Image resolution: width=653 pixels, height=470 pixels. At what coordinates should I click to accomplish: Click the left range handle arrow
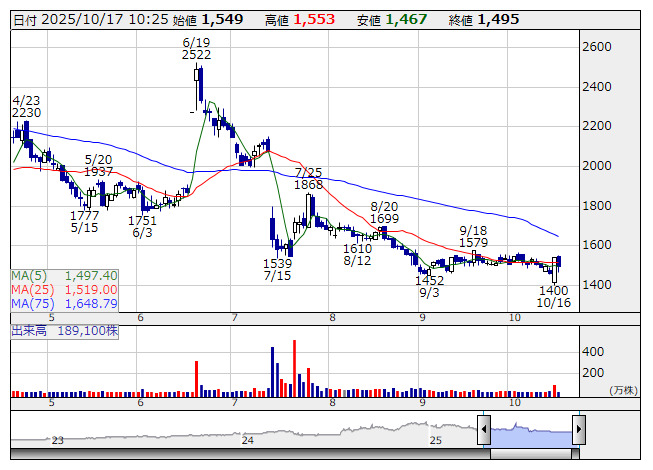(484, 429)
